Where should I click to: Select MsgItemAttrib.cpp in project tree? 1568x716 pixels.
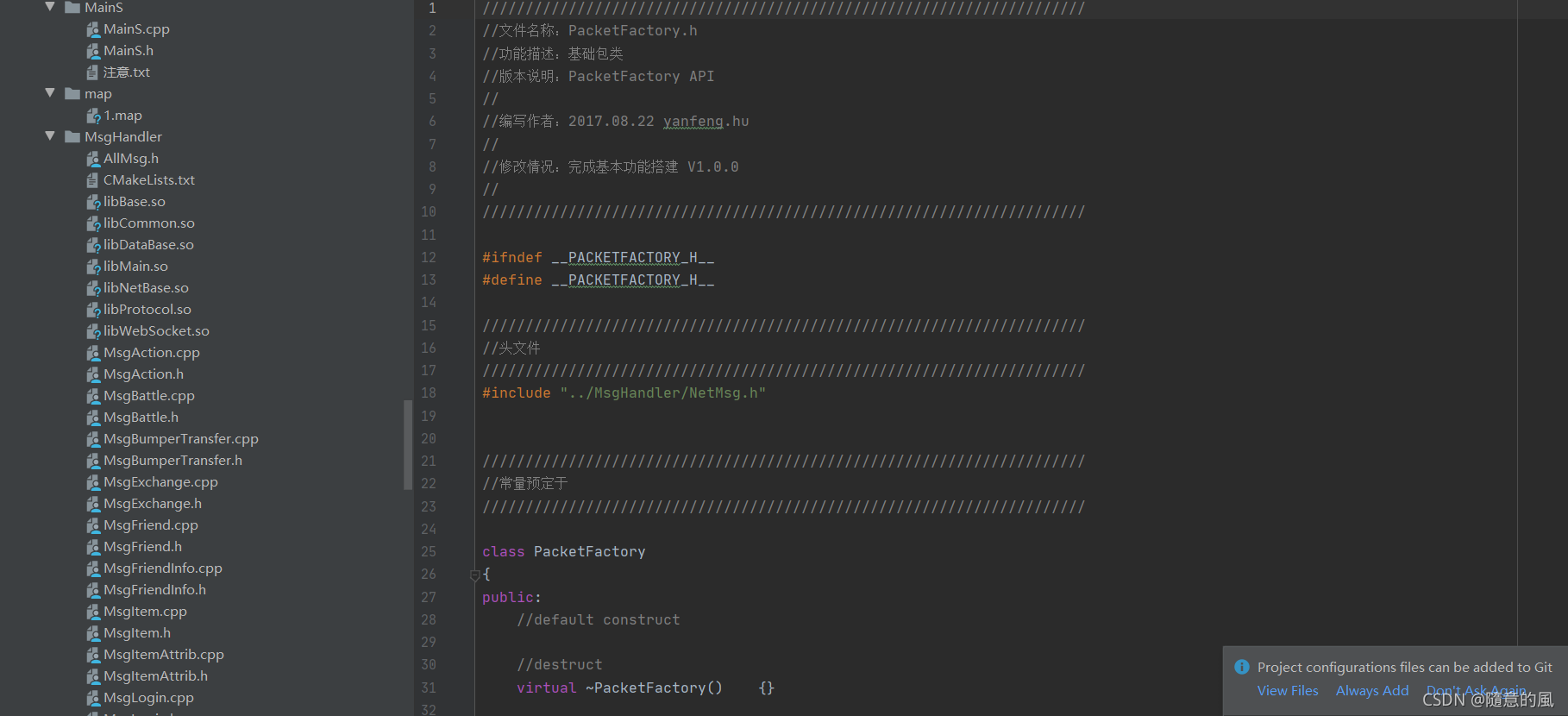[164, 655]
